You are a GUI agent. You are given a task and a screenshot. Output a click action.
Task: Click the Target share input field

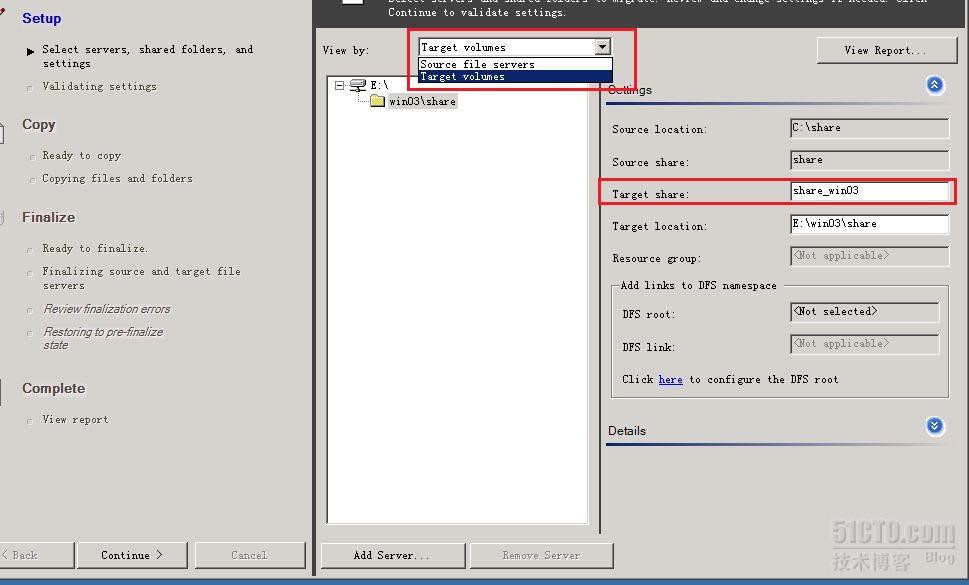click(868, 192)
